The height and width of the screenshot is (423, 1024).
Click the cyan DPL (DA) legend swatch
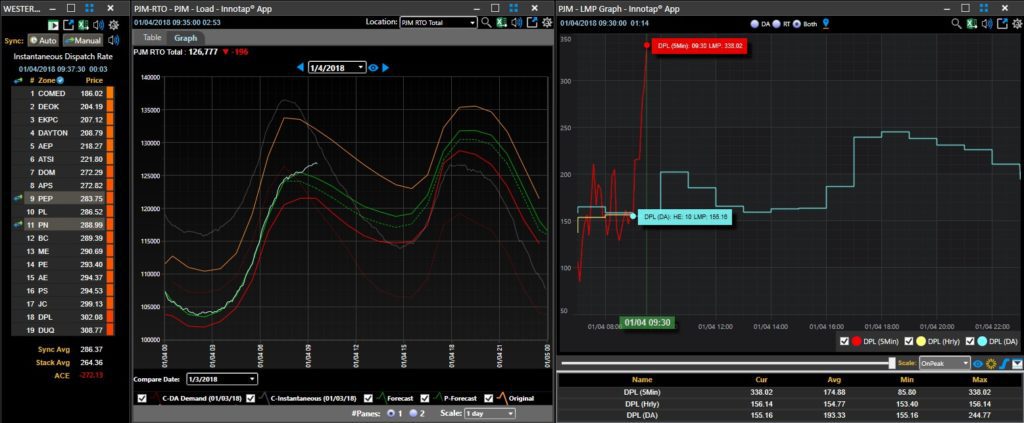pyautogui.click(x=982, y=341)
